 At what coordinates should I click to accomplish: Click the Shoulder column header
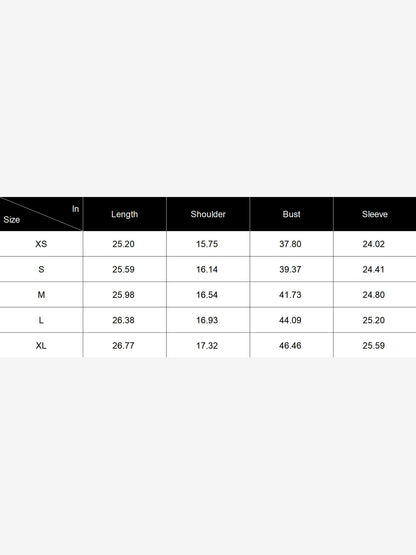pyautogui.click(x=208, y=214)
